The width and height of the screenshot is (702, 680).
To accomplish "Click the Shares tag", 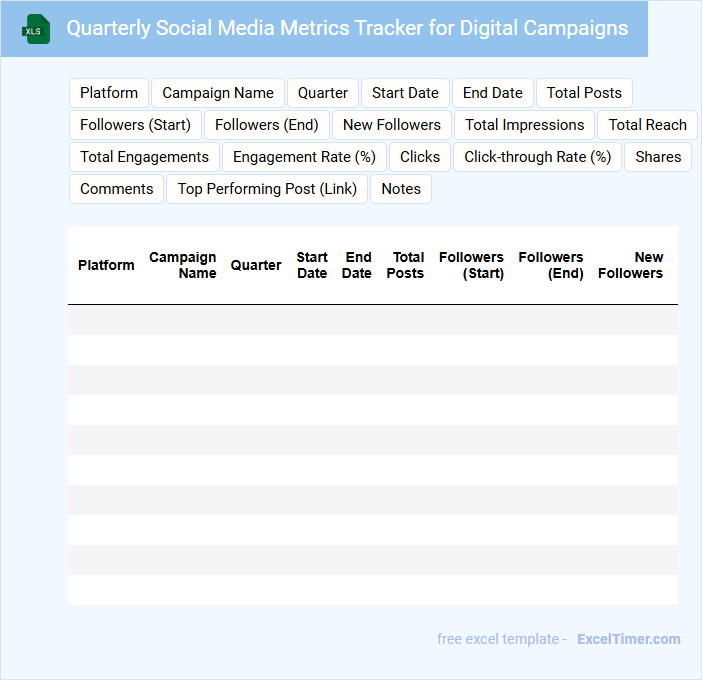I will point(658,157).
